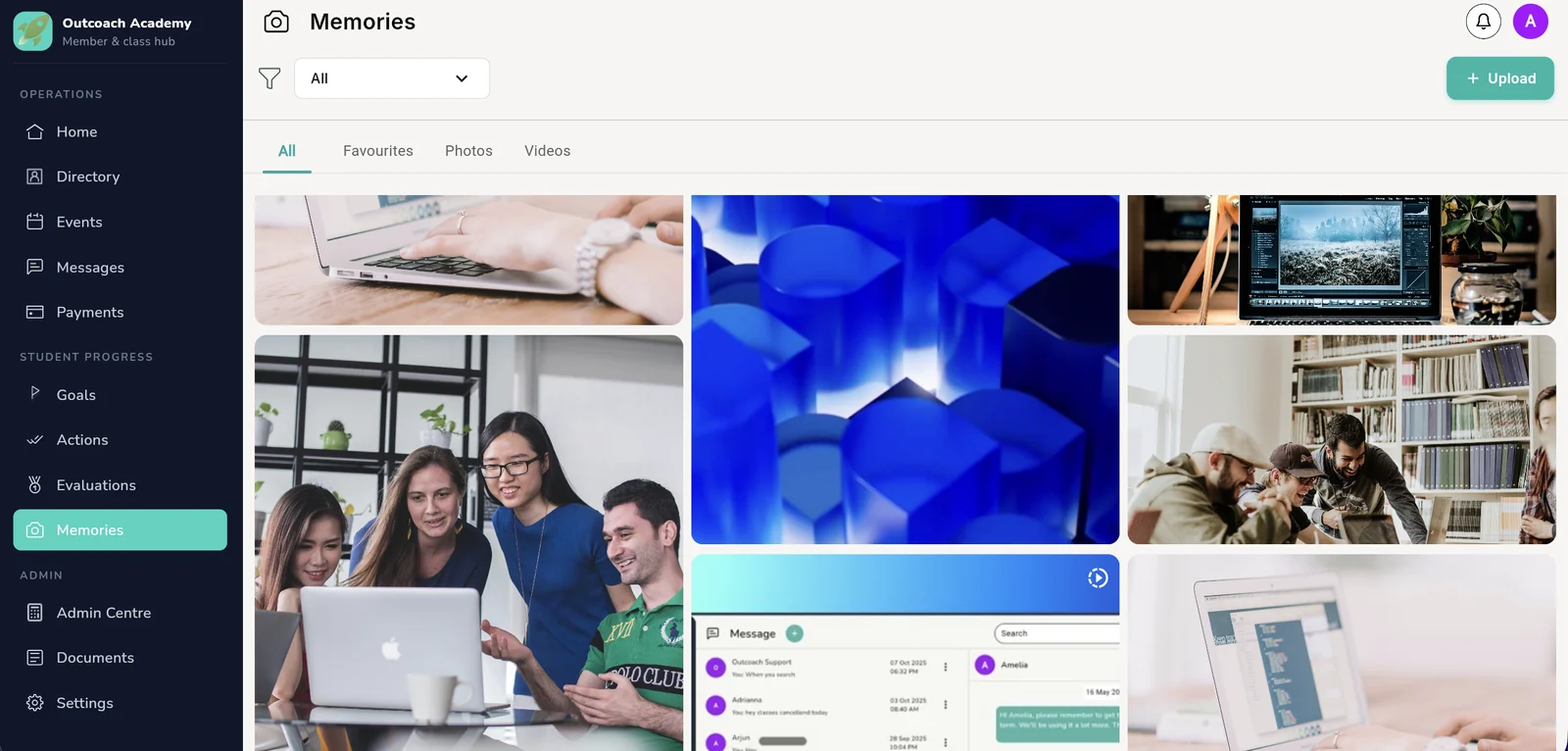This screenshot has height=751, width=1568.
Task: Expand the All filter dropdown
Action: pos(392,78)
